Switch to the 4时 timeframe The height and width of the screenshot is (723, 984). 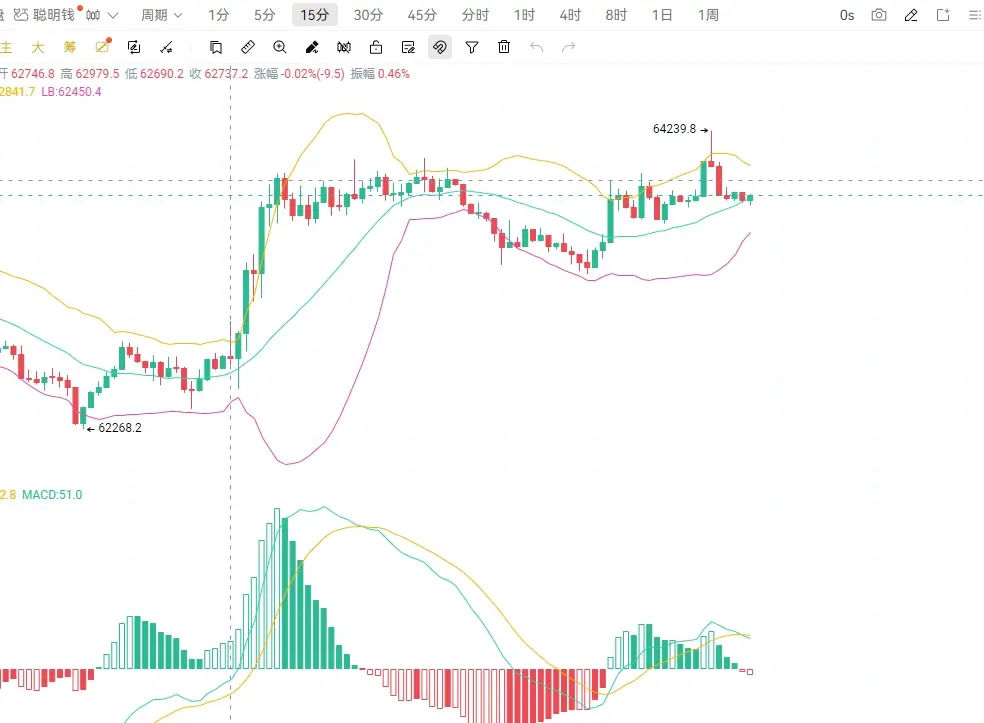pos(570,15)
